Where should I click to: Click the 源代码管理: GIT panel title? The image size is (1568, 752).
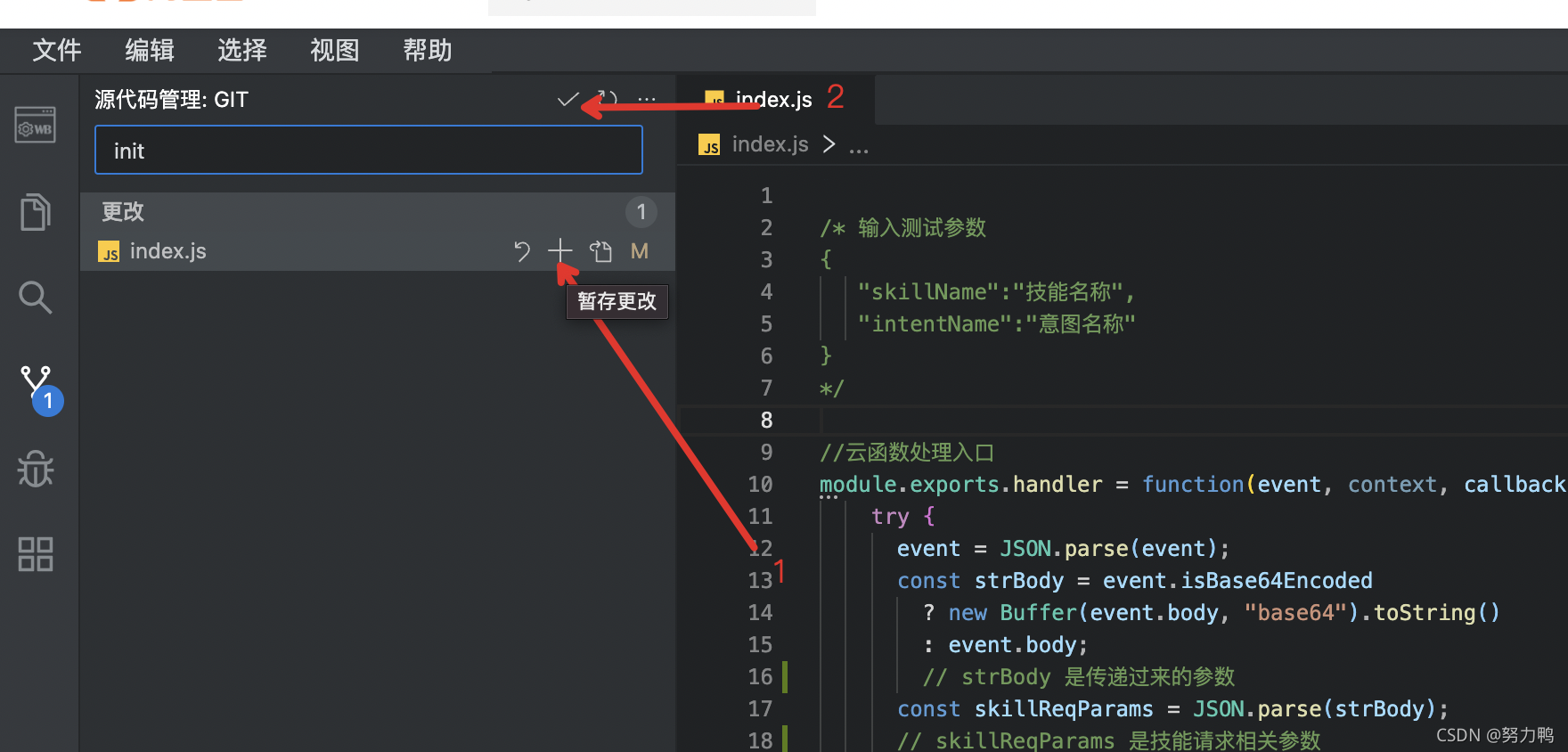click(x=172, y=100)
